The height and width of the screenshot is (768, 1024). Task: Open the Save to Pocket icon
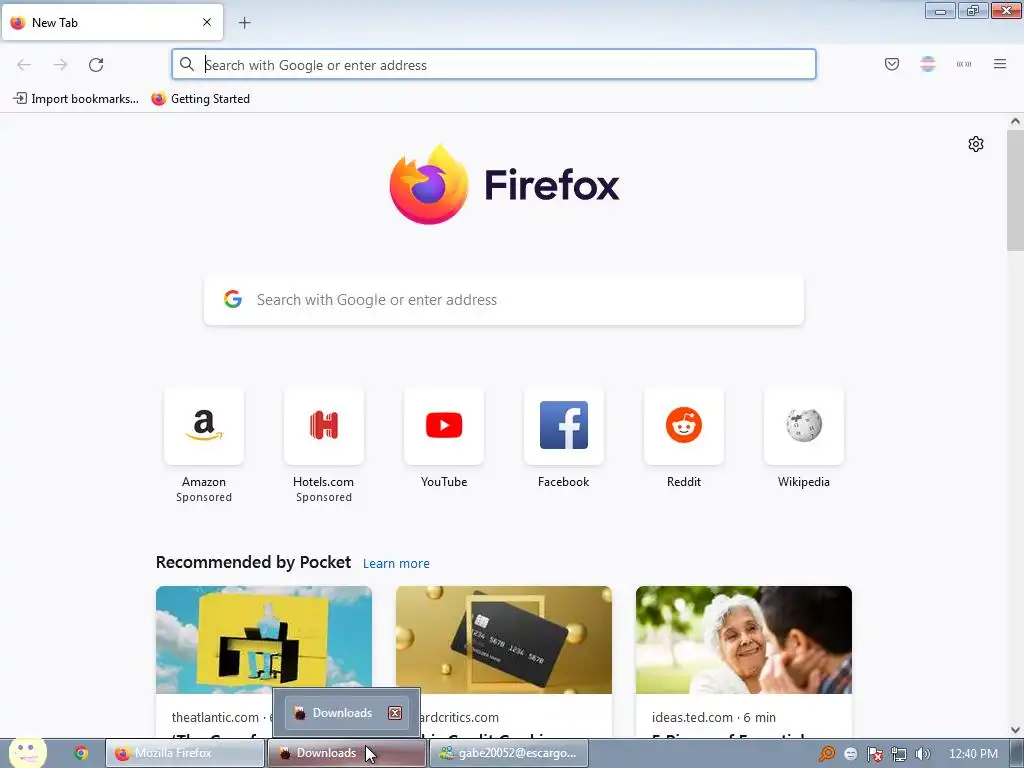tap(892, 64)
